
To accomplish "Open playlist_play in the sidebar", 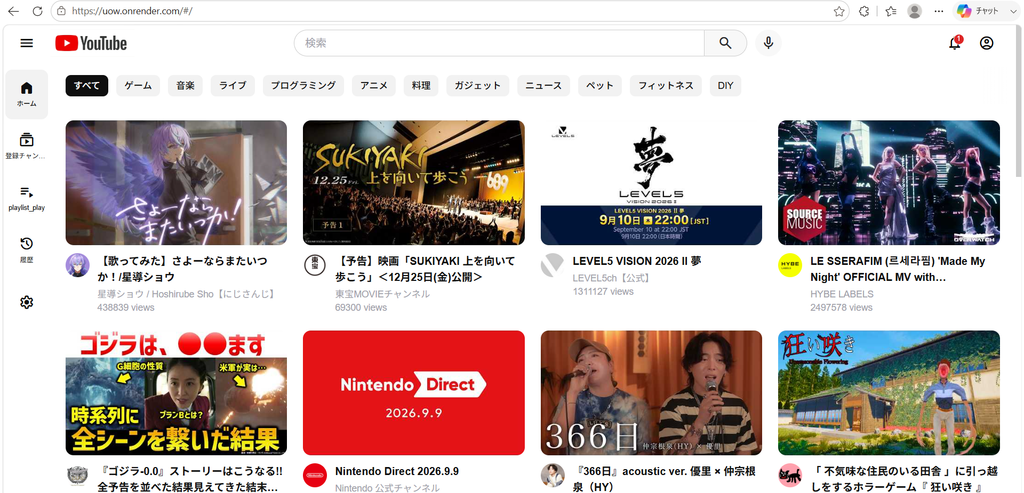I will coord(26,198).
